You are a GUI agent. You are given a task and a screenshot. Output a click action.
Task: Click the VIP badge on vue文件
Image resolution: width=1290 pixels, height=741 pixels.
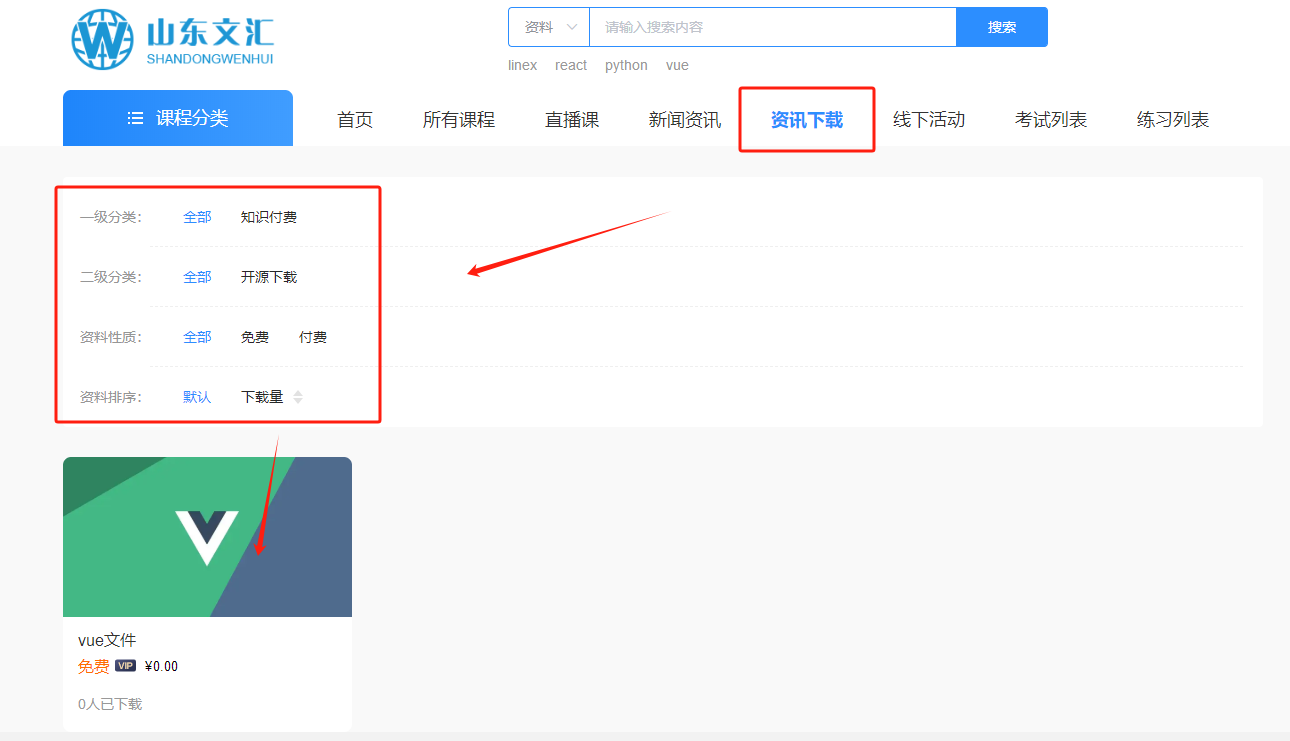[125, 666]
